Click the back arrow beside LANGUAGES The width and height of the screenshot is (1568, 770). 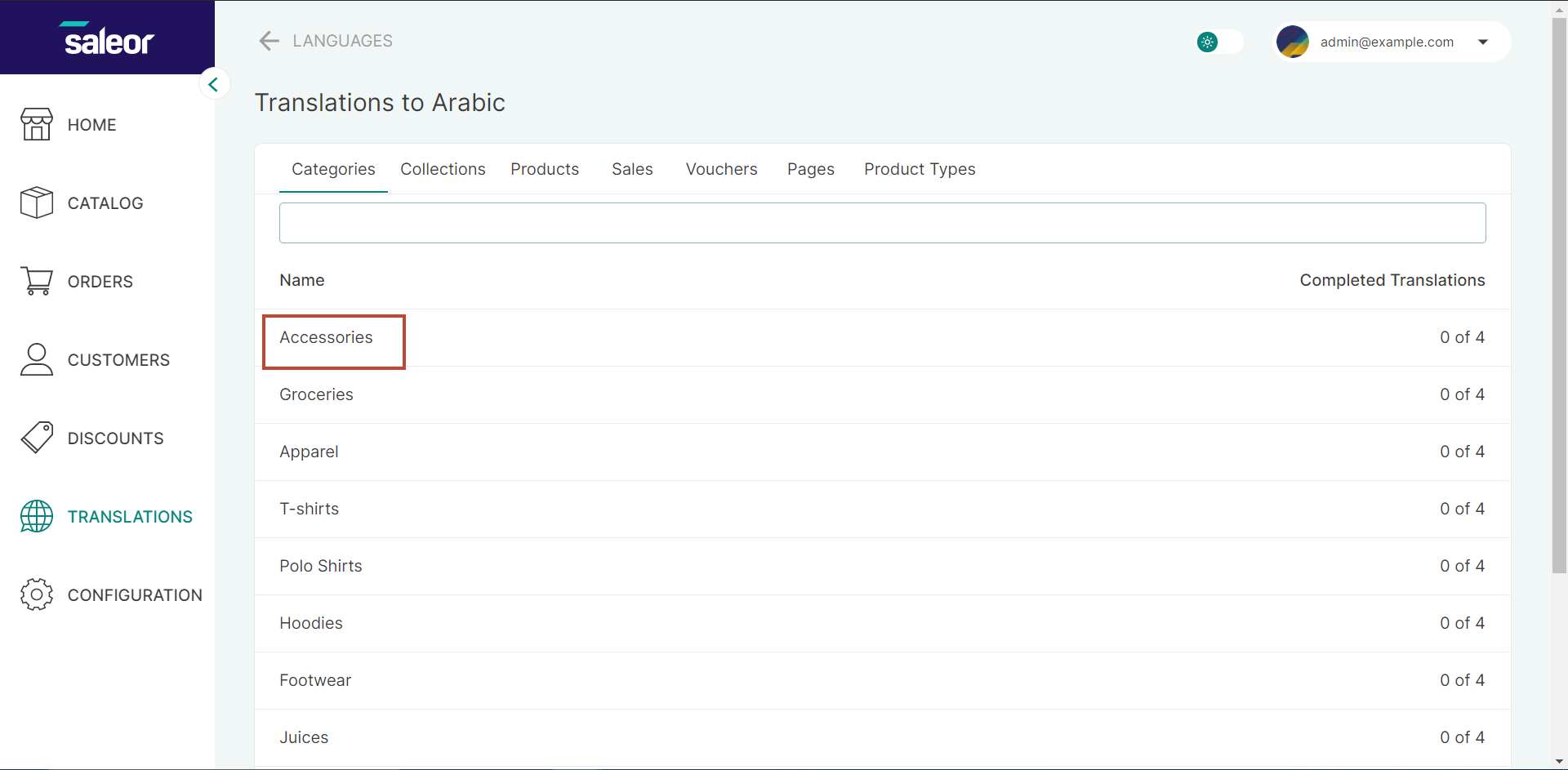tap(269, 41)
